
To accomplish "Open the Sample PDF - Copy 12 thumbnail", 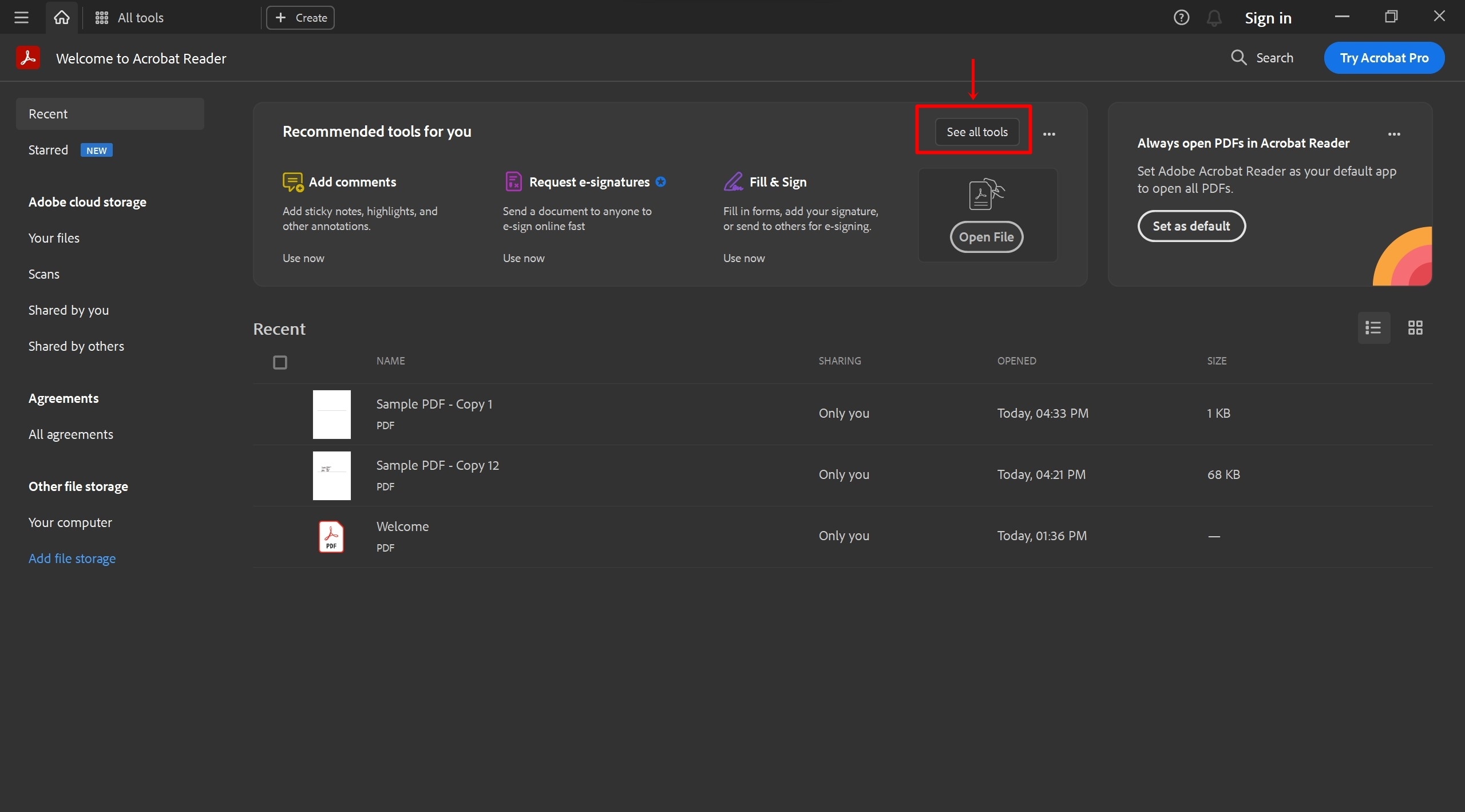I will [332, 476].
